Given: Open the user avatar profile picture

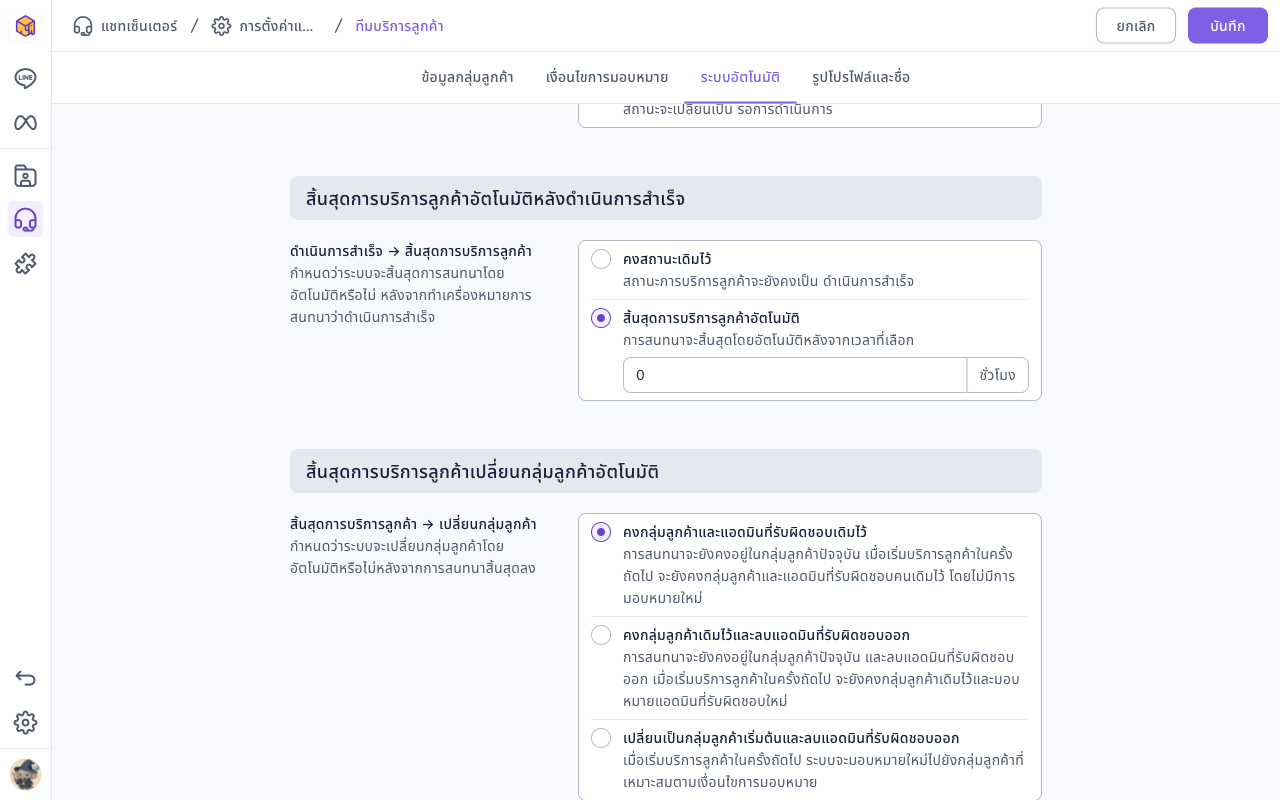Looking at the screenshot, I should tap(25, 775).
